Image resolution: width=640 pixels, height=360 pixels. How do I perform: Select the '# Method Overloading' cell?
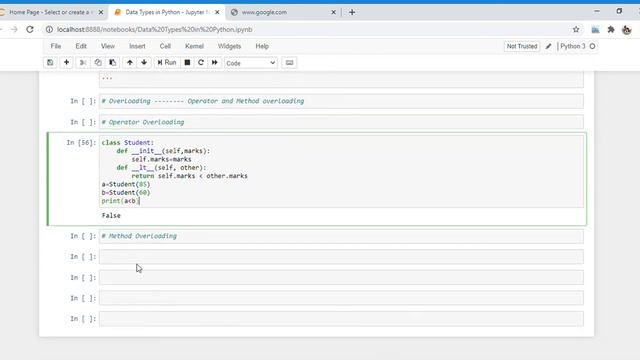click(x=341, y=236)
